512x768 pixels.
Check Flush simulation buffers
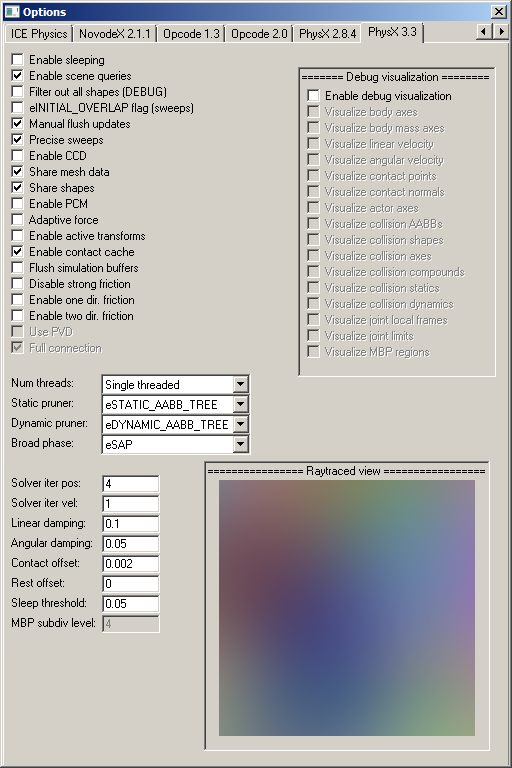(x=18, y=268)
